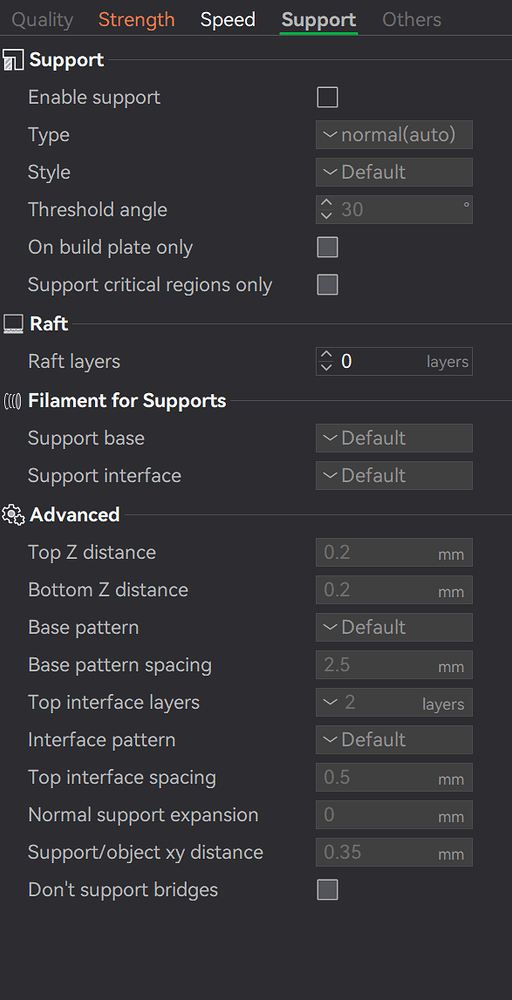
Task: Click the Base pattern spacing field
Action: 394,665
